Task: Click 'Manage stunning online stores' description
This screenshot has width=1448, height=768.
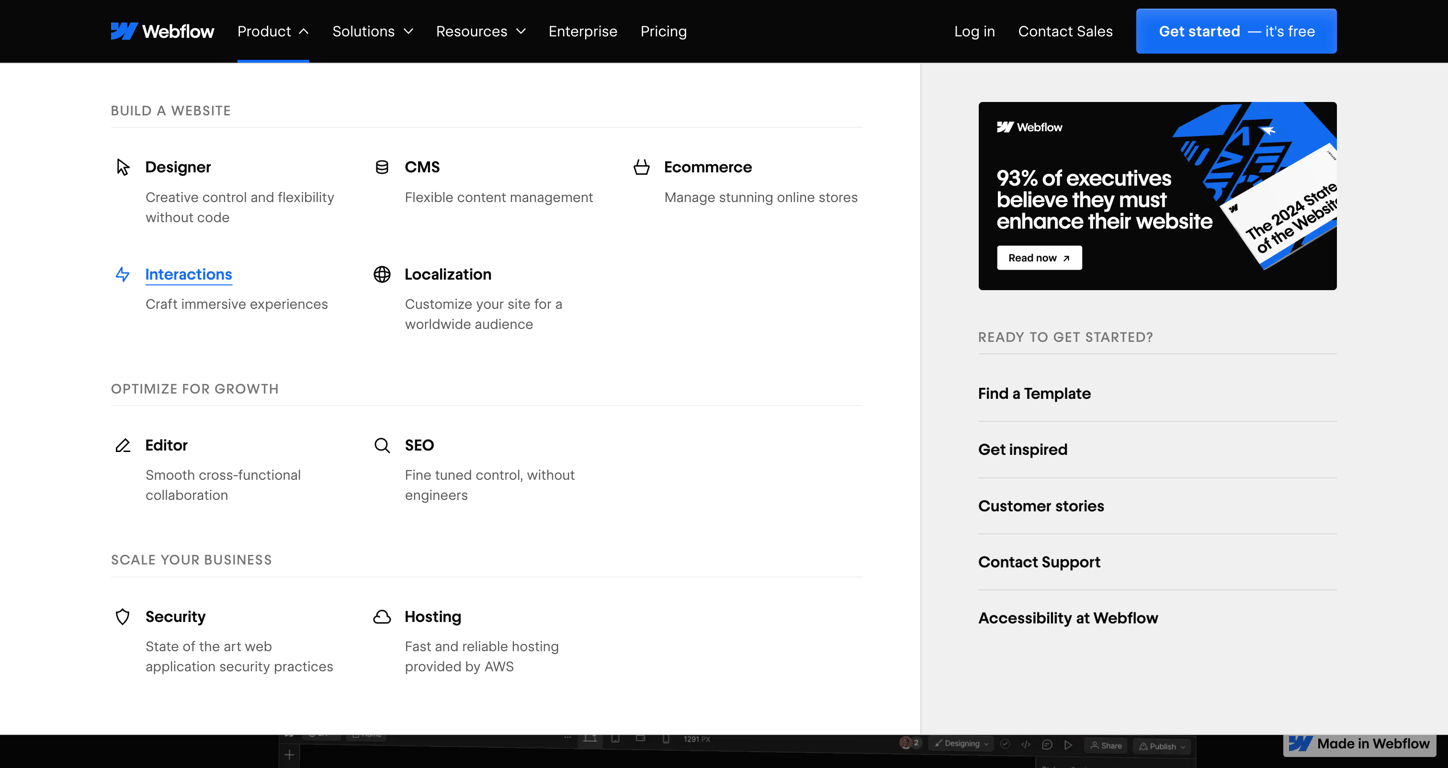Action: 761,197
